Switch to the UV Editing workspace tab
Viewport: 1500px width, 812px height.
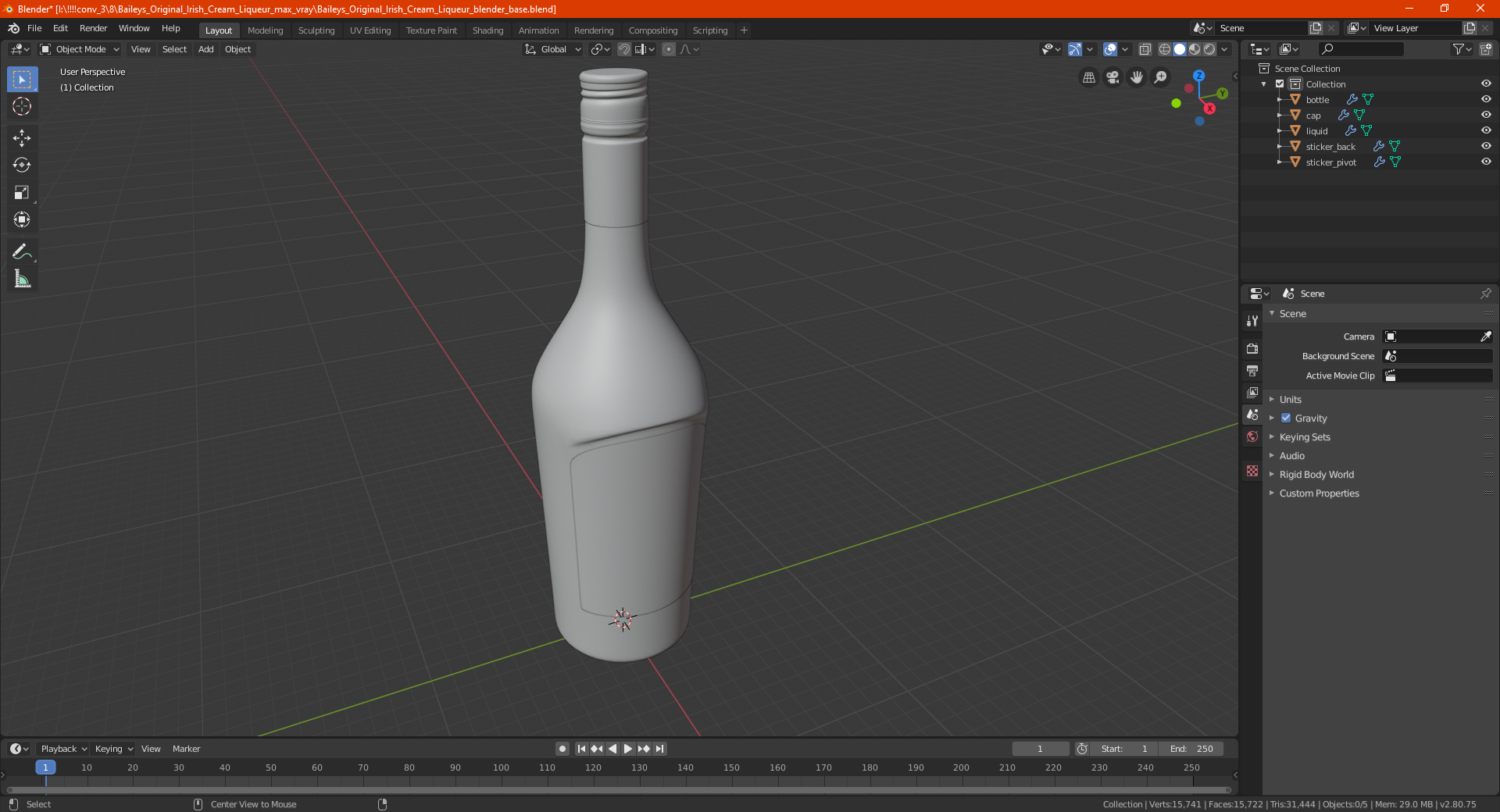click(x=370, y=30)
